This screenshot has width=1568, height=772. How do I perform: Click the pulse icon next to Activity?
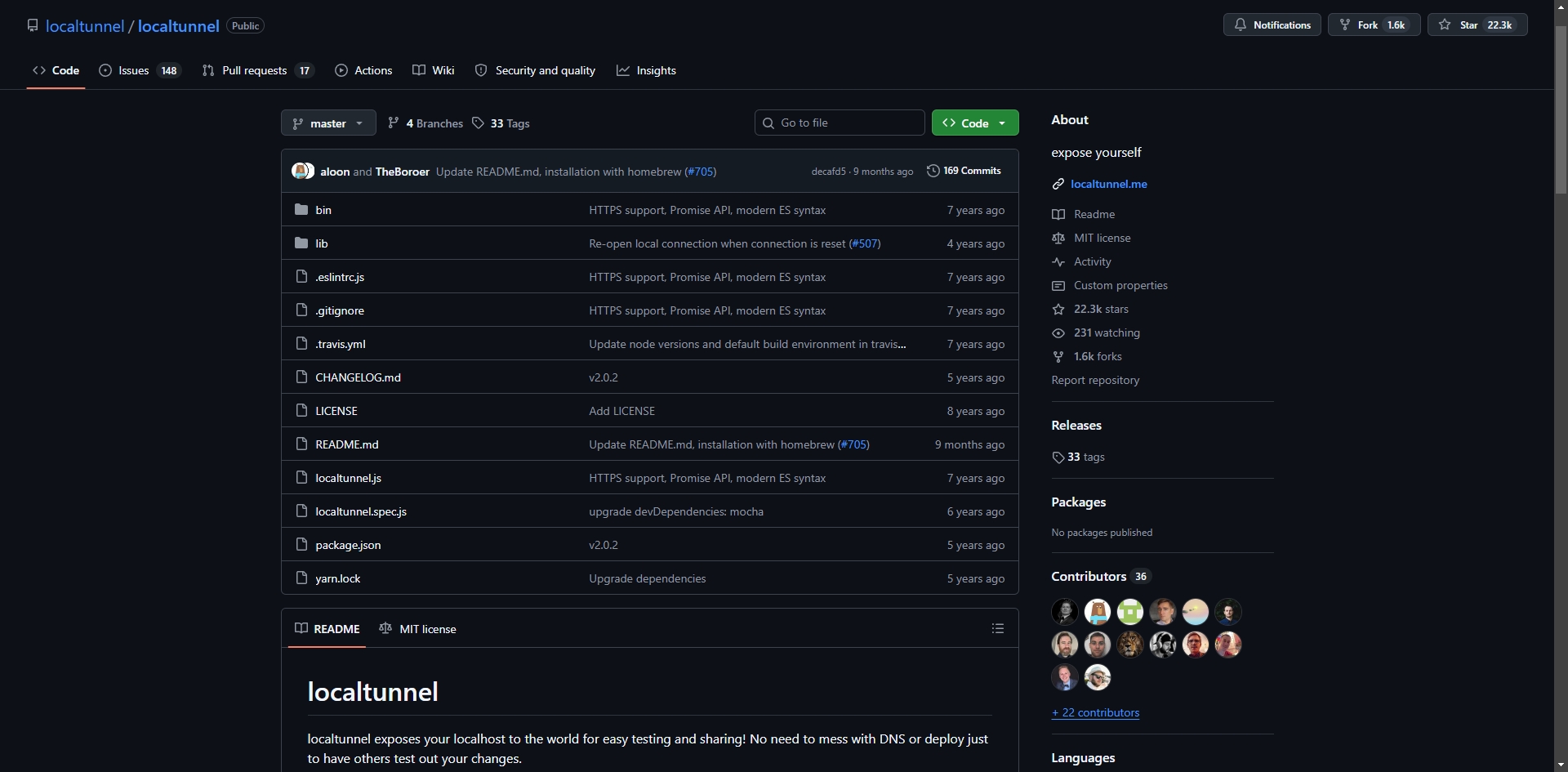click(x=1058, y=261)
